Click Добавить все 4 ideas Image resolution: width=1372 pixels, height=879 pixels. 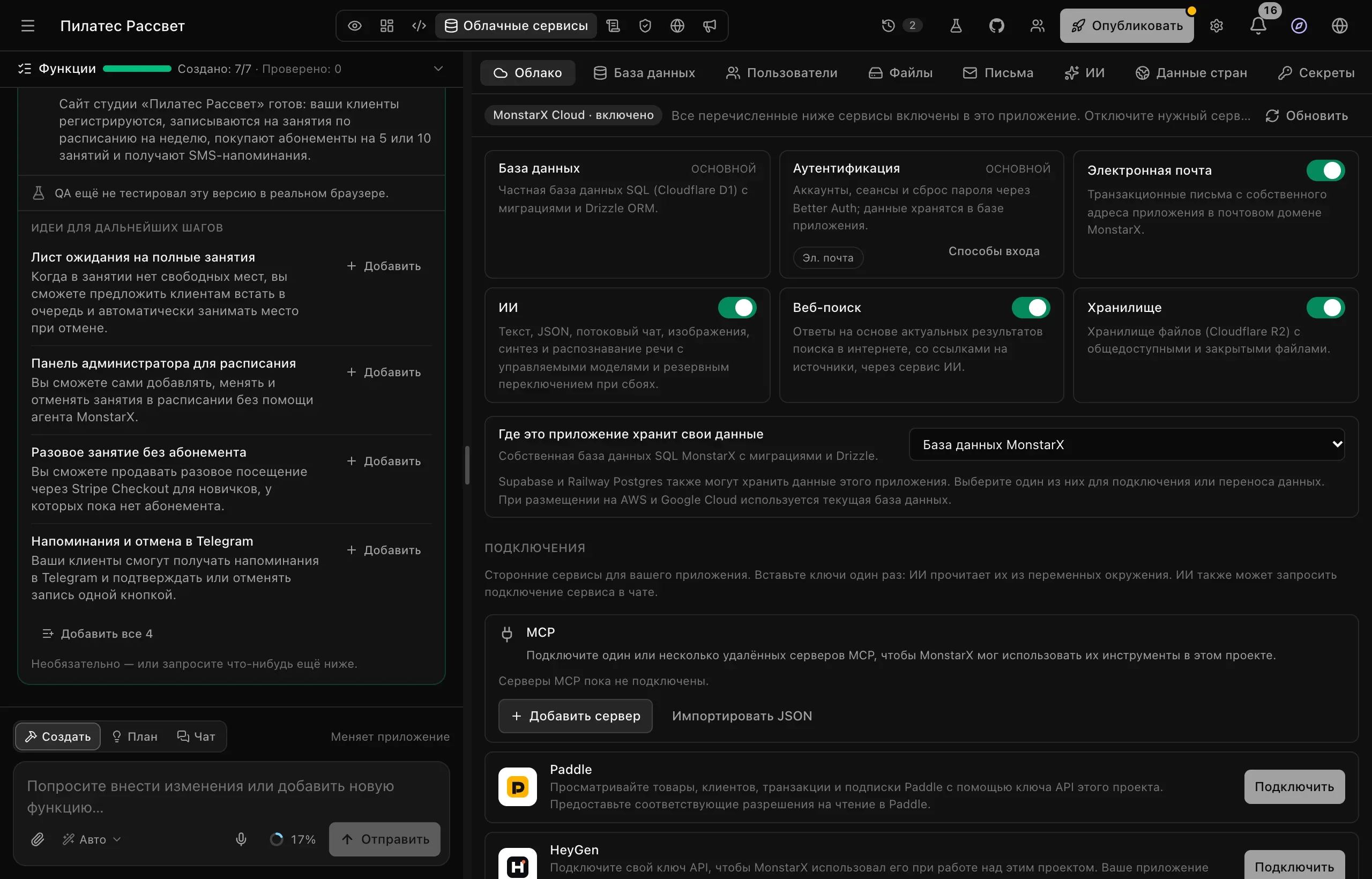pos(97,634)
